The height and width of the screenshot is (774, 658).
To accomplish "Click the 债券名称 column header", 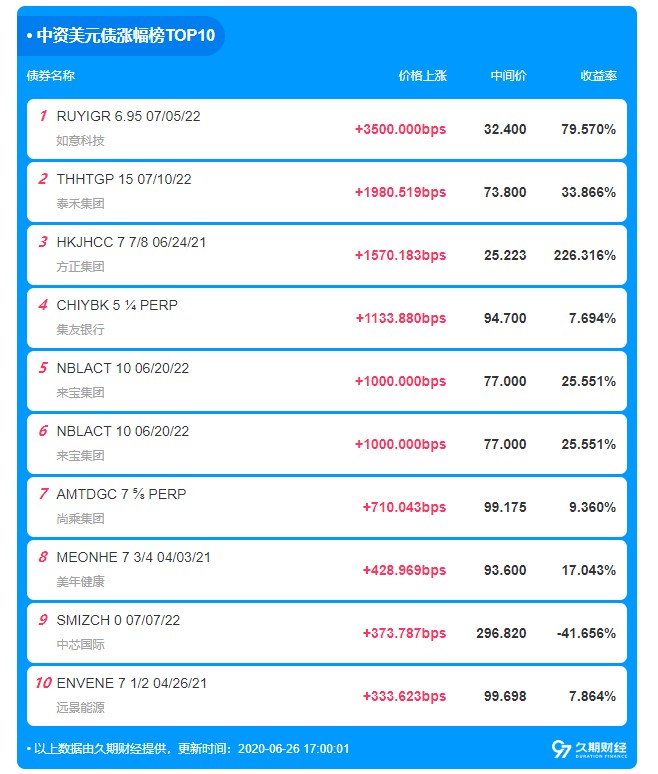I will (x=51, y=76).
